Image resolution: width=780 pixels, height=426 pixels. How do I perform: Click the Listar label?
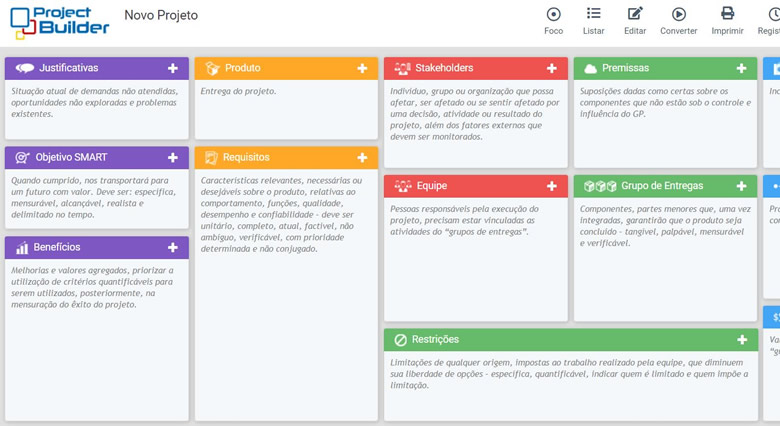593,31
